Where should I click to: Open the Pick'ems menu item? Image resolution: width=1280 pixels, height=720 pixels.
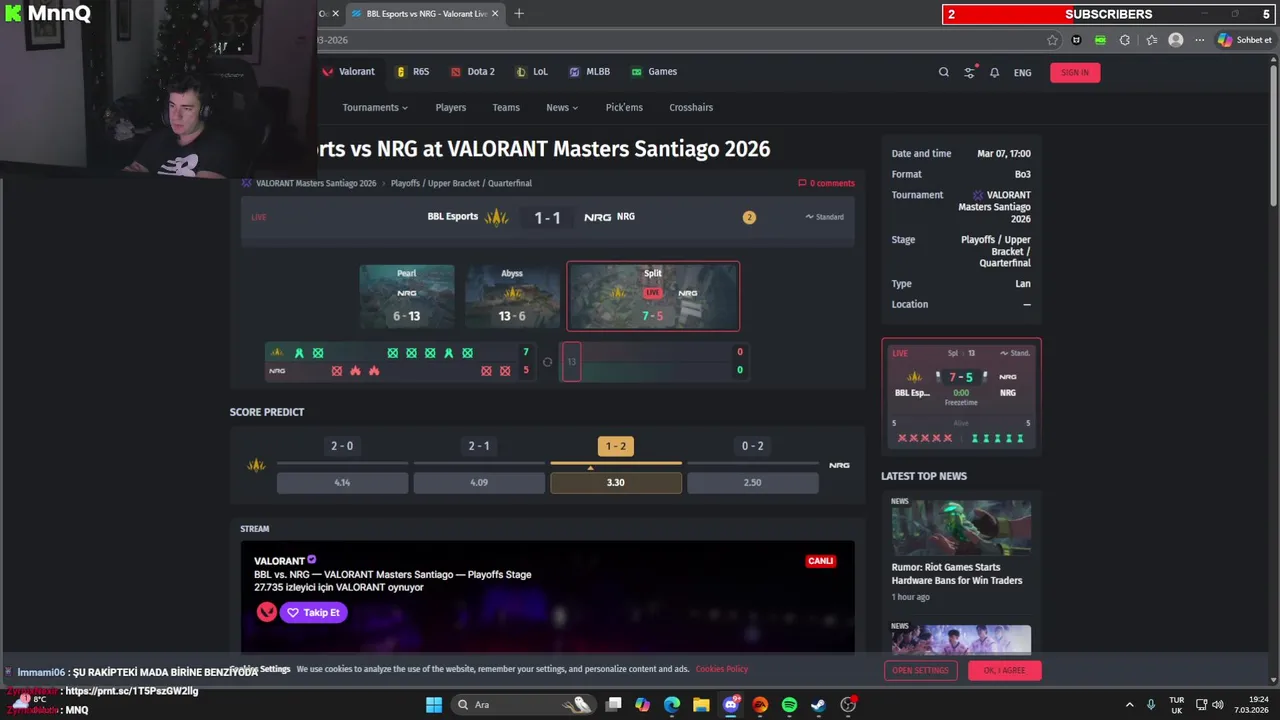pos(624,107)
